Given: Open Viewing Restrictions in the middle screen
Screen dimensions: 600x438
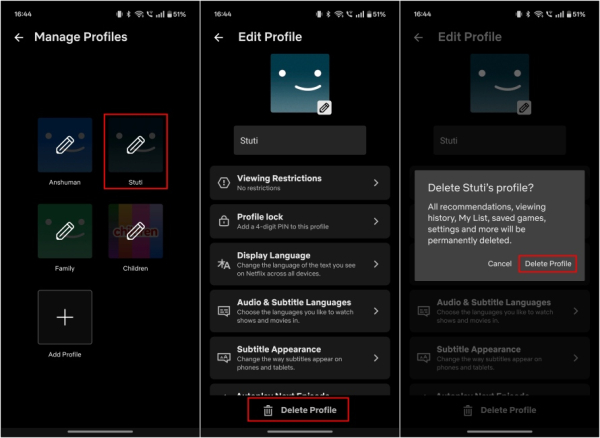Looking at the screenshot, I should [x=300, y=183].
